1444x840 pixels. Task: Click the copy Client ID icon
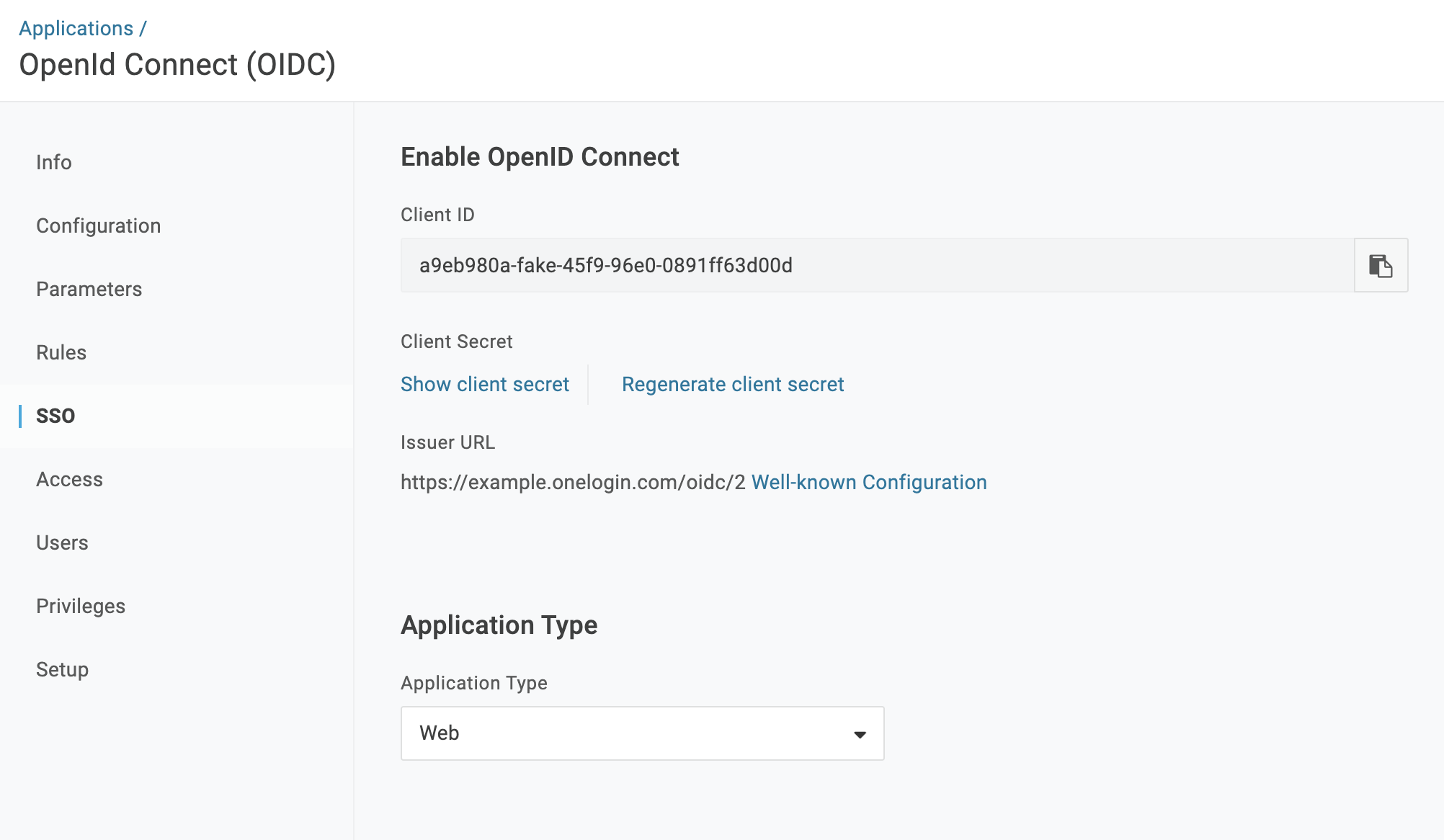click(1381, 265)
